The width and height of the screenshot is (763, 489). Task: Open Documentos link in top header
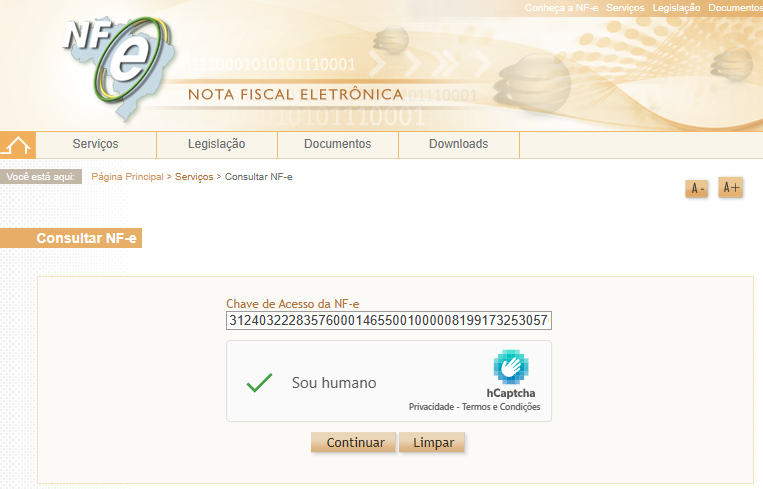pos(735,8)
